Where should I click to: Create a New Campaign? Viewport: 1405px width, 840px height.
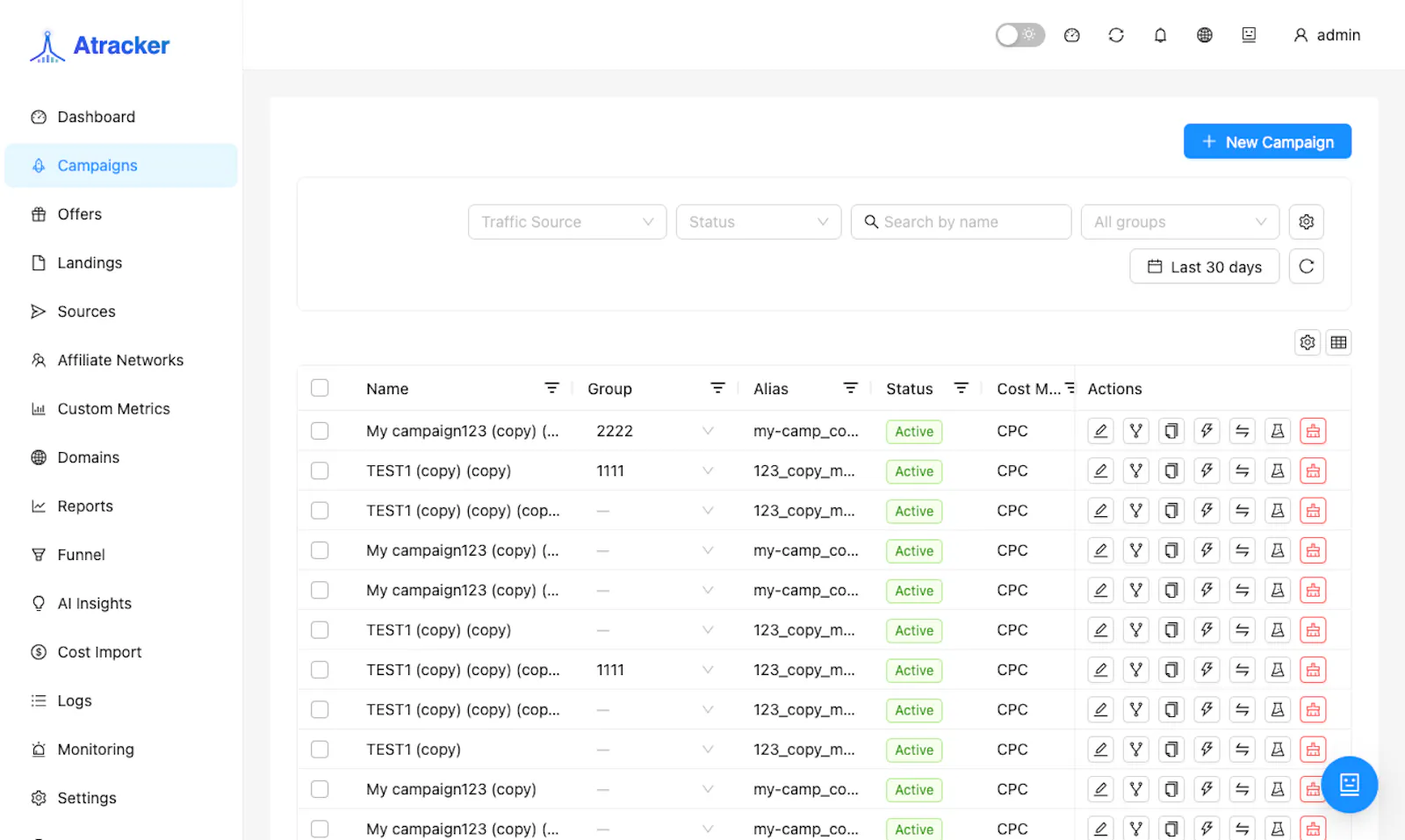coord(1267,141)
